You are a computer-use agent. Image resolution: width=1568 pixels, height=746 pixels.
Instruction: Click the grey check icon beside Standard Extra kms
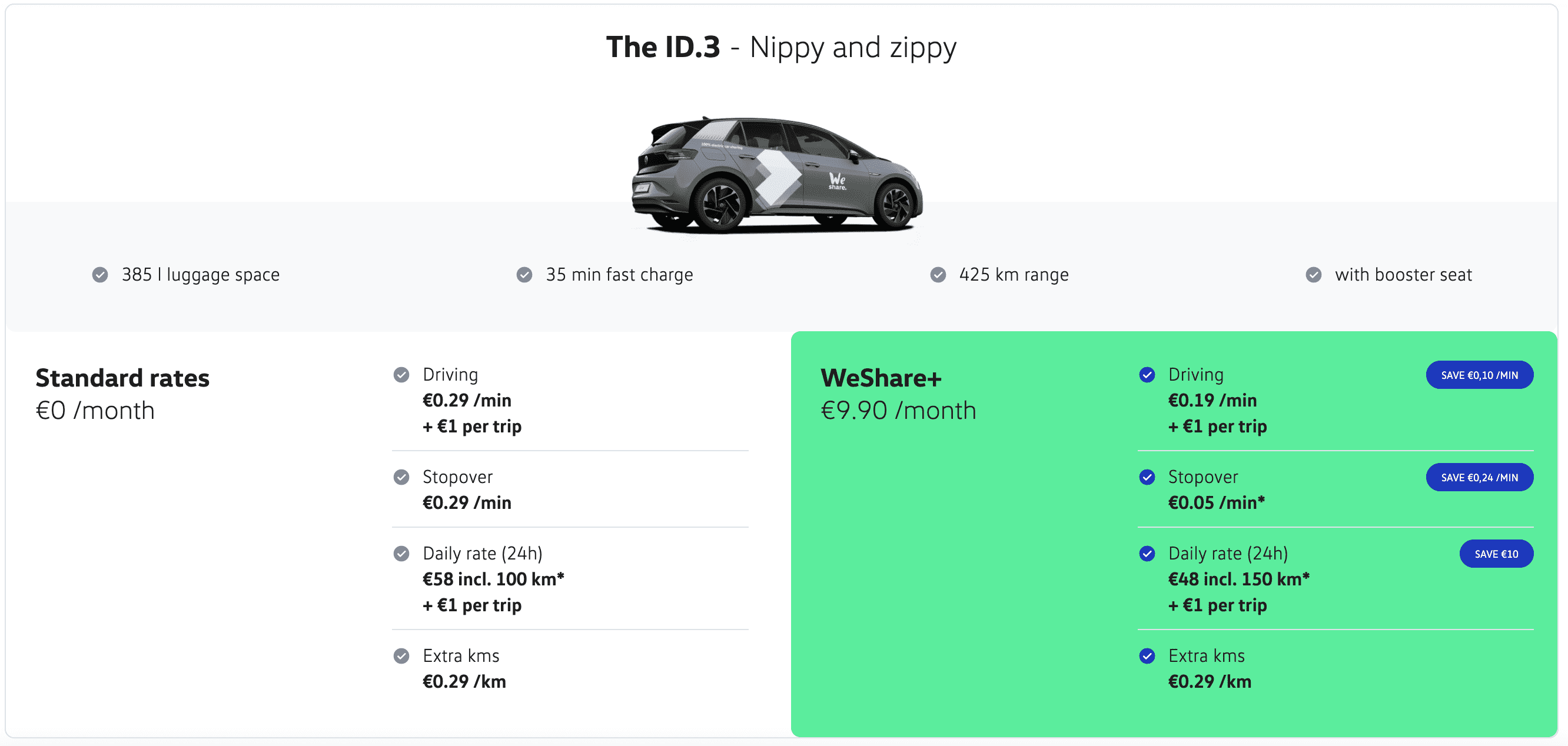click(401, 656)
